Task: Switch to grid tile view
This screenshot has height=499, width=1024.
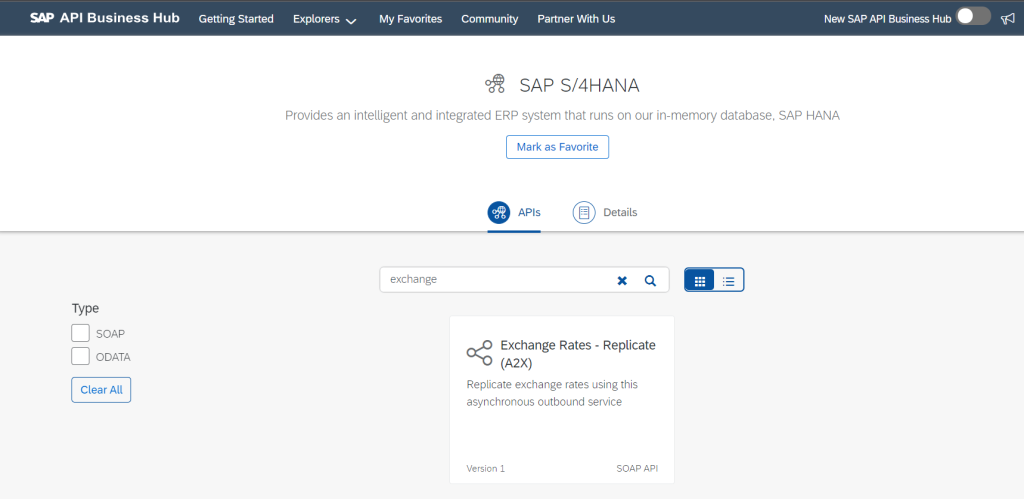Action: (699, 282)
